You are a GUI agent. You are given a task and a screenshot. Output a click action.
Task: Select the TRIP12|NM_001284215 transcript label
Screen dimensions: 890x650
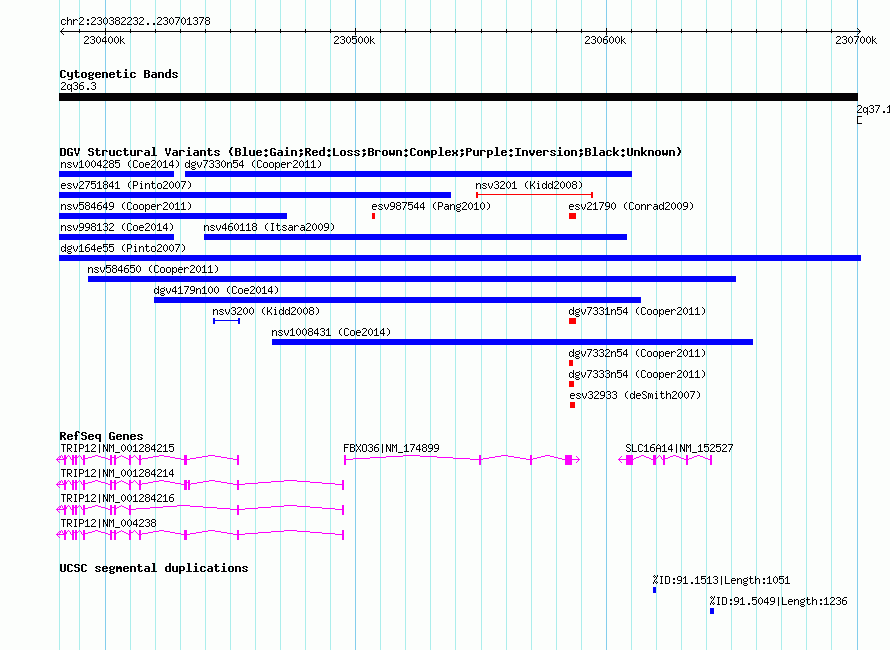coord(117,448)
